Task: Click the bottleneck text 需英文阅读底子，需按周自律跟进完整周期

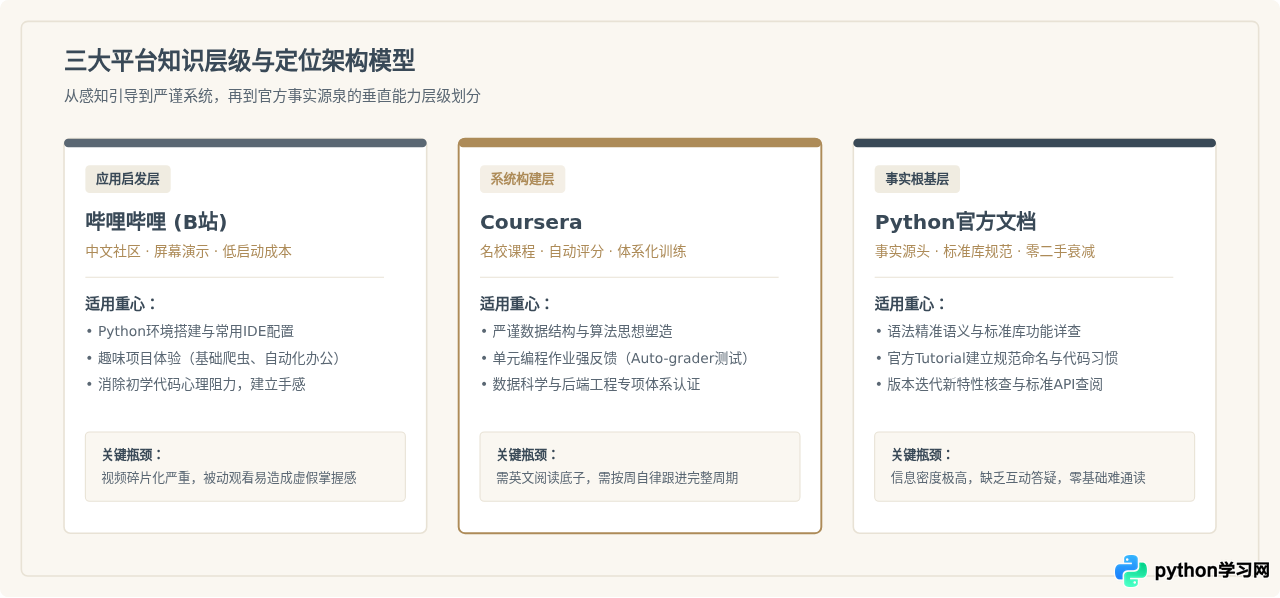Action: (x=617, y=478)
